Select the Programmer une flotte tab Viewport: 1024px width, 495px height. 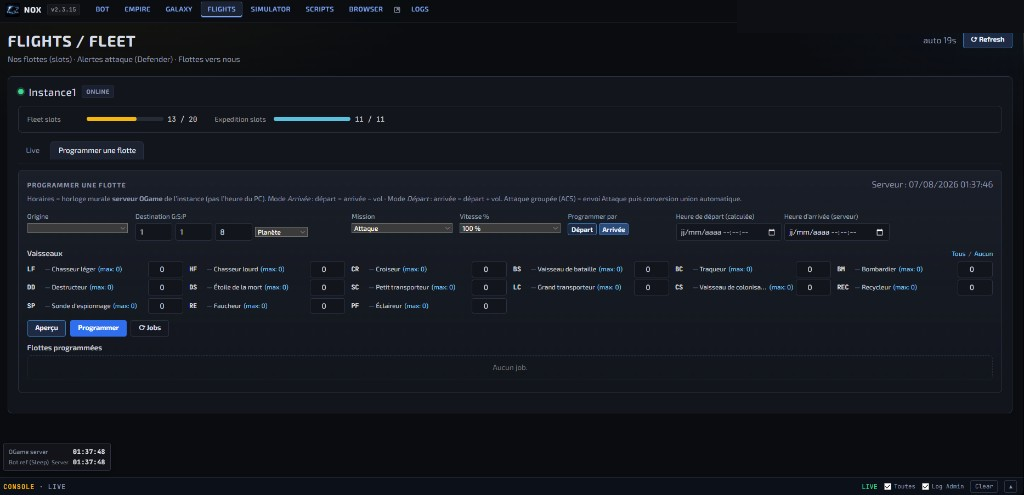[97, 150]
